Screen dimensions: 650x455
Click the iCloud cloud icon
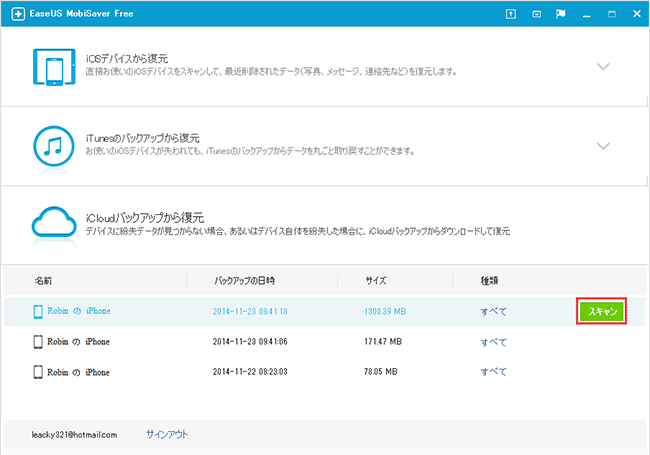54,223
